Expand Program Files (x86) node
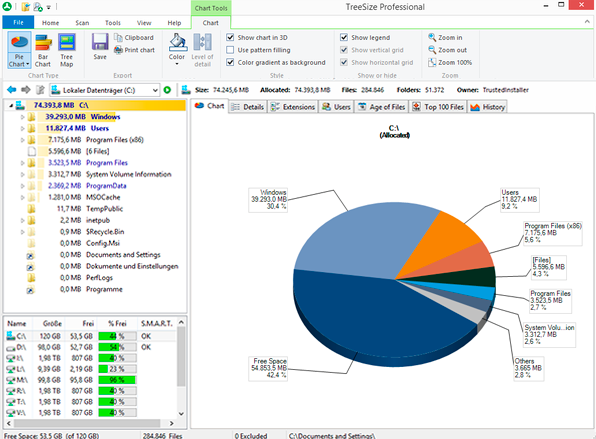The image size is (596, 439). tap(22, 140)
